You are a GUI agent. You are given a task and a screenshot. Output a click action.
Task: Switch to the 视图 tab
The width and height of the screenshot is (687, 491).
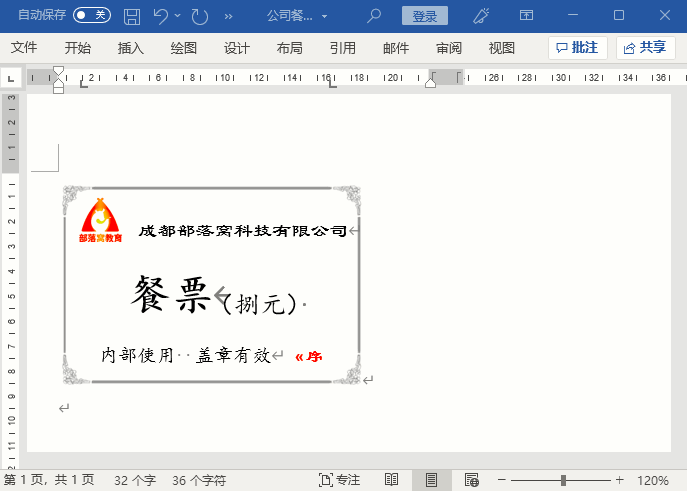point(502,47)
